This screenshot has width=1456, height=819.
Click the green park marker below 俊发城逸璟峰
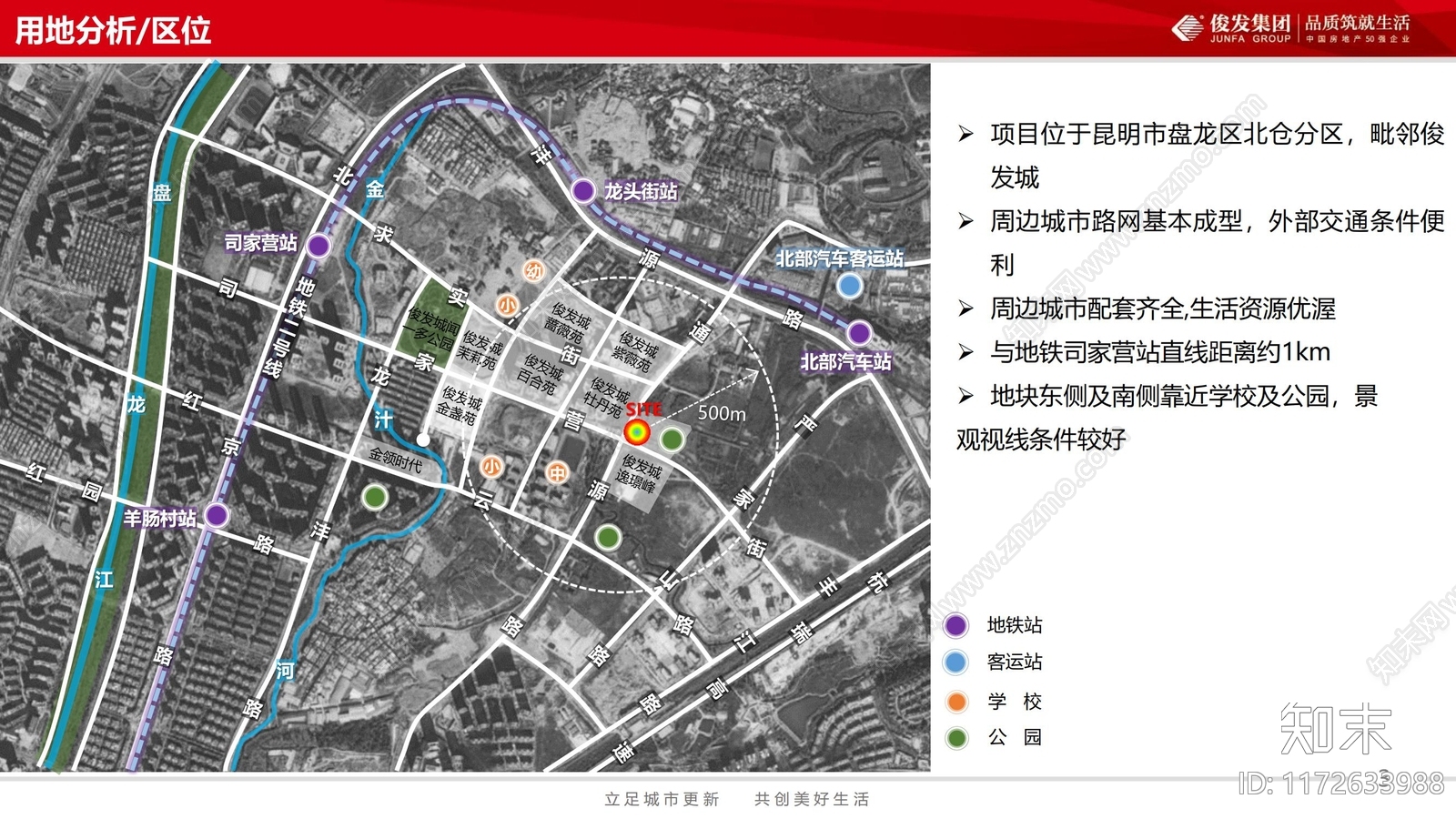pyautogui.click(x=608, y=537)
